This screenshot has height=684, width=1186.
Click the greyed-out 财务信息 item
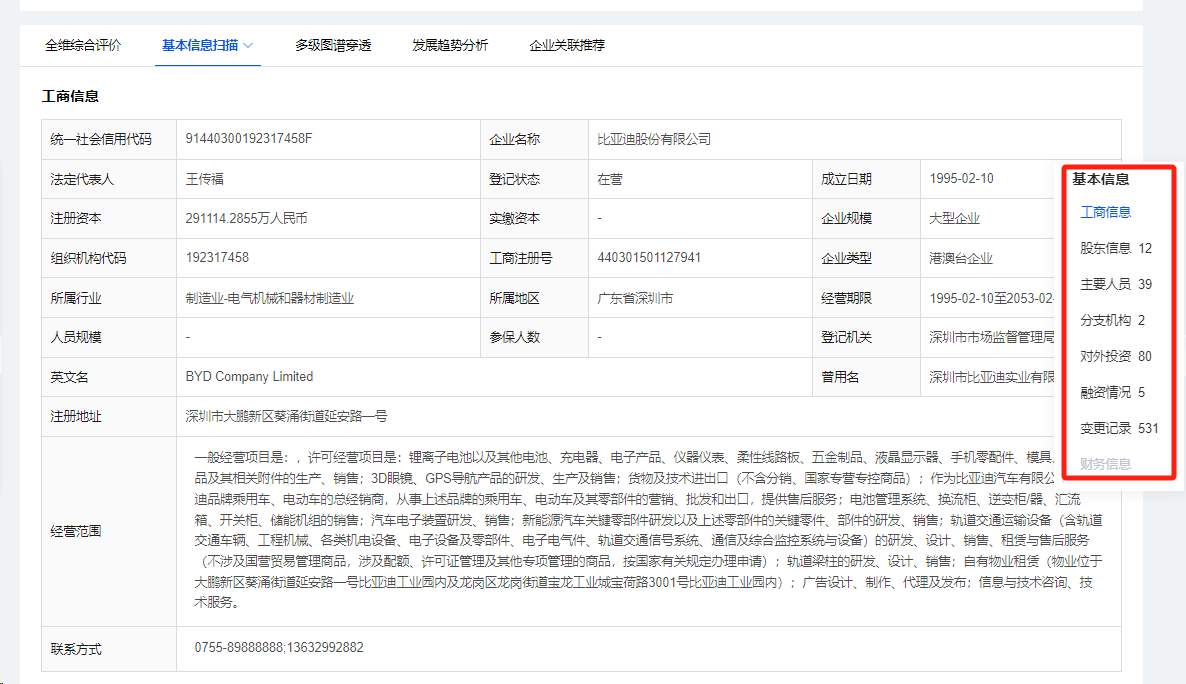tap(1106, 464)
